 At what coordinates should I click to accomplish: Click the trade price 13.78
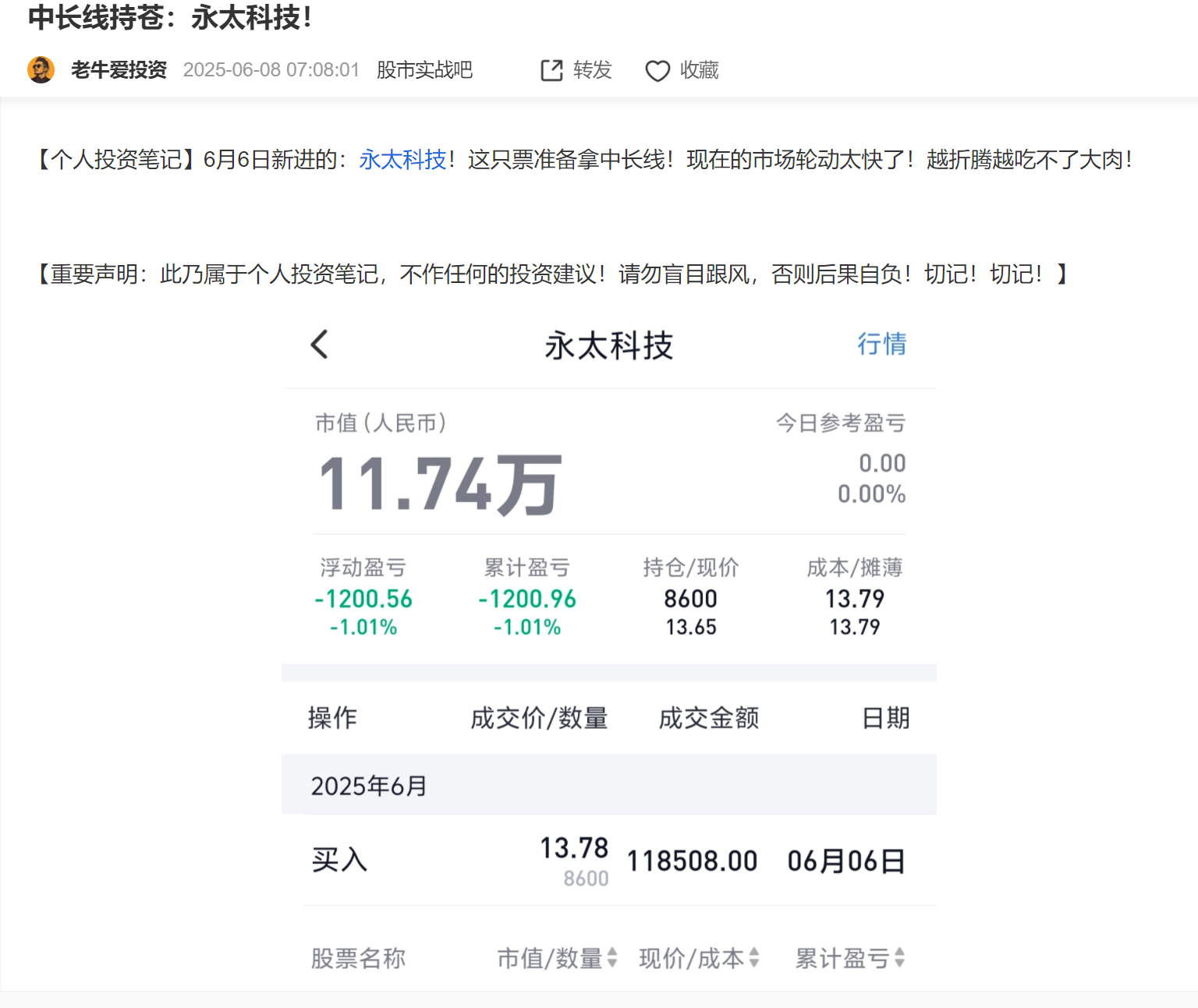pos(574,847)
